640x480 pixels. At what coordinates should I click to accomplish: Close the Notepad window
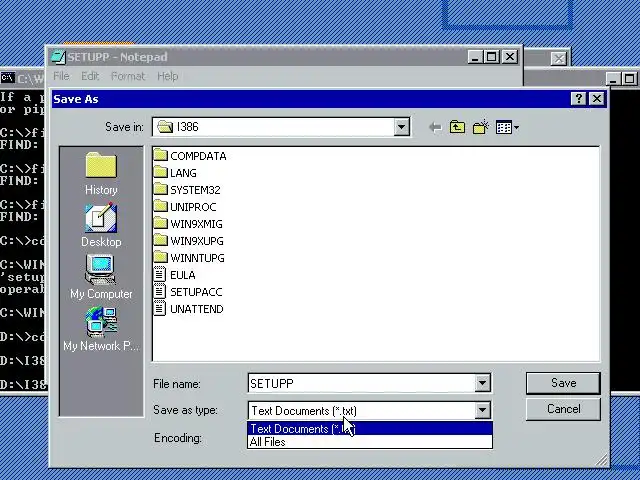click(x=510, y=57)
